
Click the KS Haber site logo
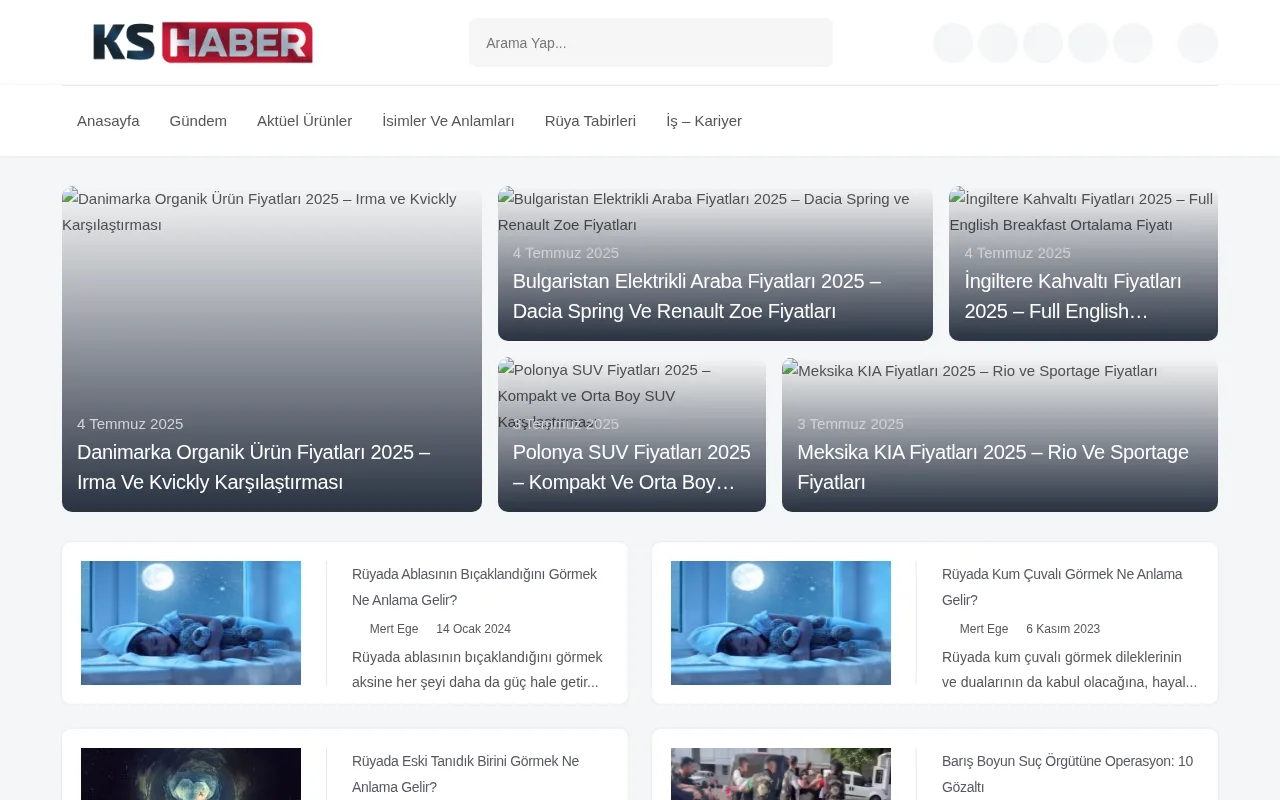[x=202, y=42]
